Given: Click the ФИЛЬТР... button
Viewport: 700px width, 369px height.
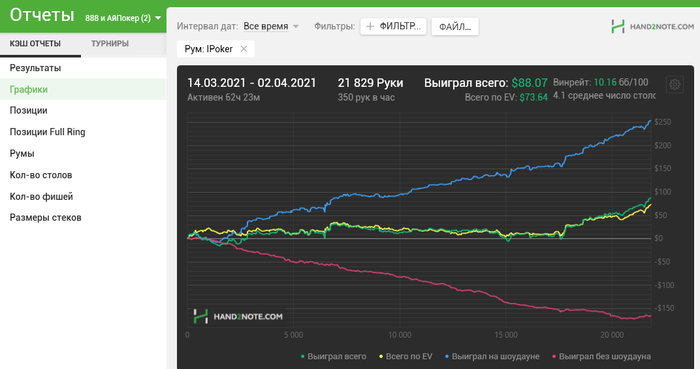Looking at the screenshot, I should [393, 26].
